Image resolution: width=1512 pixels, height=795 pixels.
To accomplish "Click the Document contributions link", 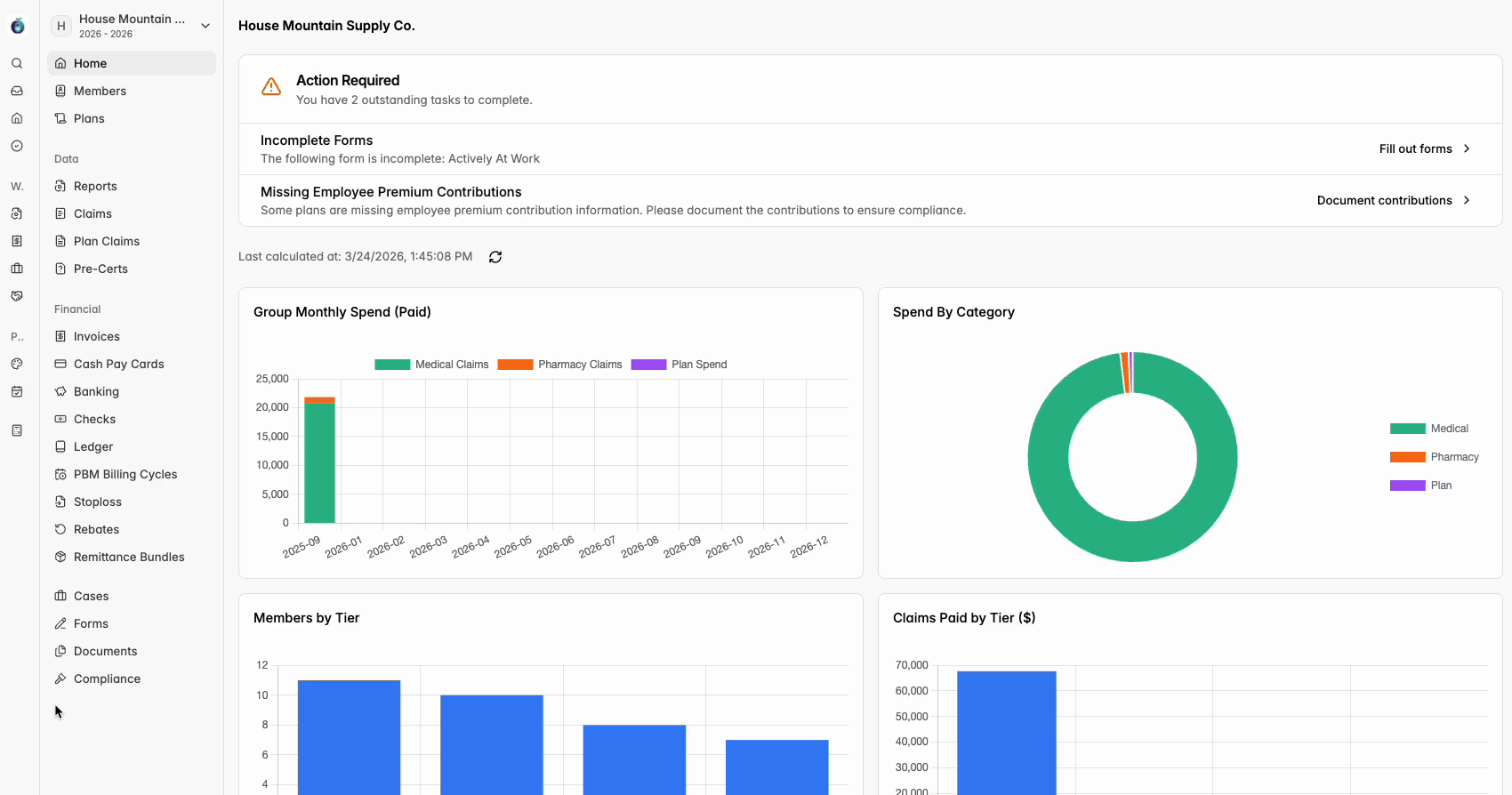I will tap(1384, 200).
